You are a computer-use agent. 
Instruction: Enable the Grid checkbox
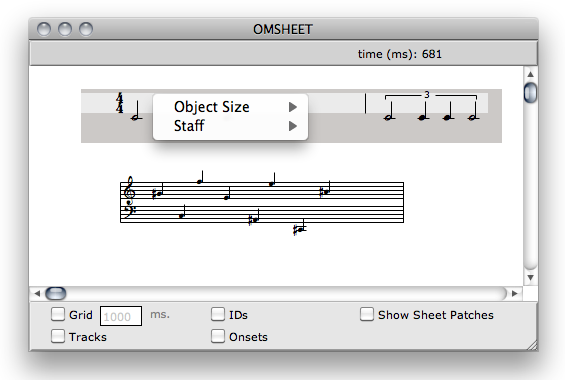click(x=58, y=314)
